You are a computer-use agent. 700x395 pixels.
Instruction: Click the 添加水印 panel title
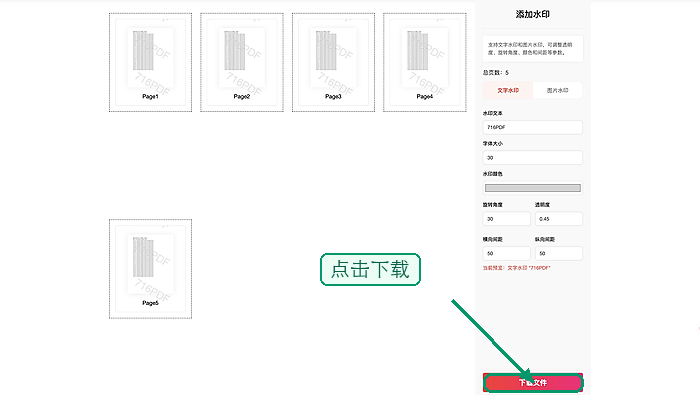(533, 14)
